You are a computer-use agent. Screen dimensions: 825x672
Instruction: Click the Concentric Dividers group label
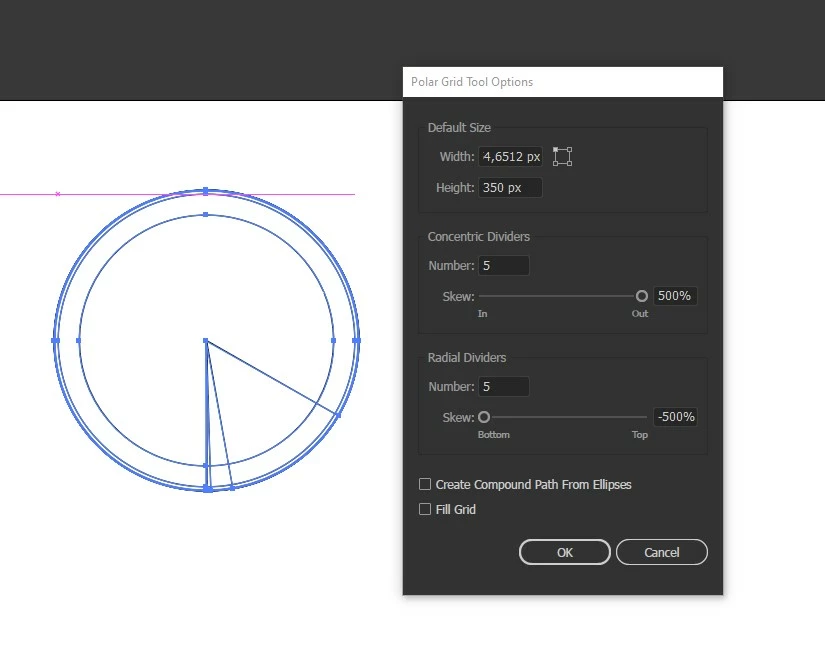478,237
